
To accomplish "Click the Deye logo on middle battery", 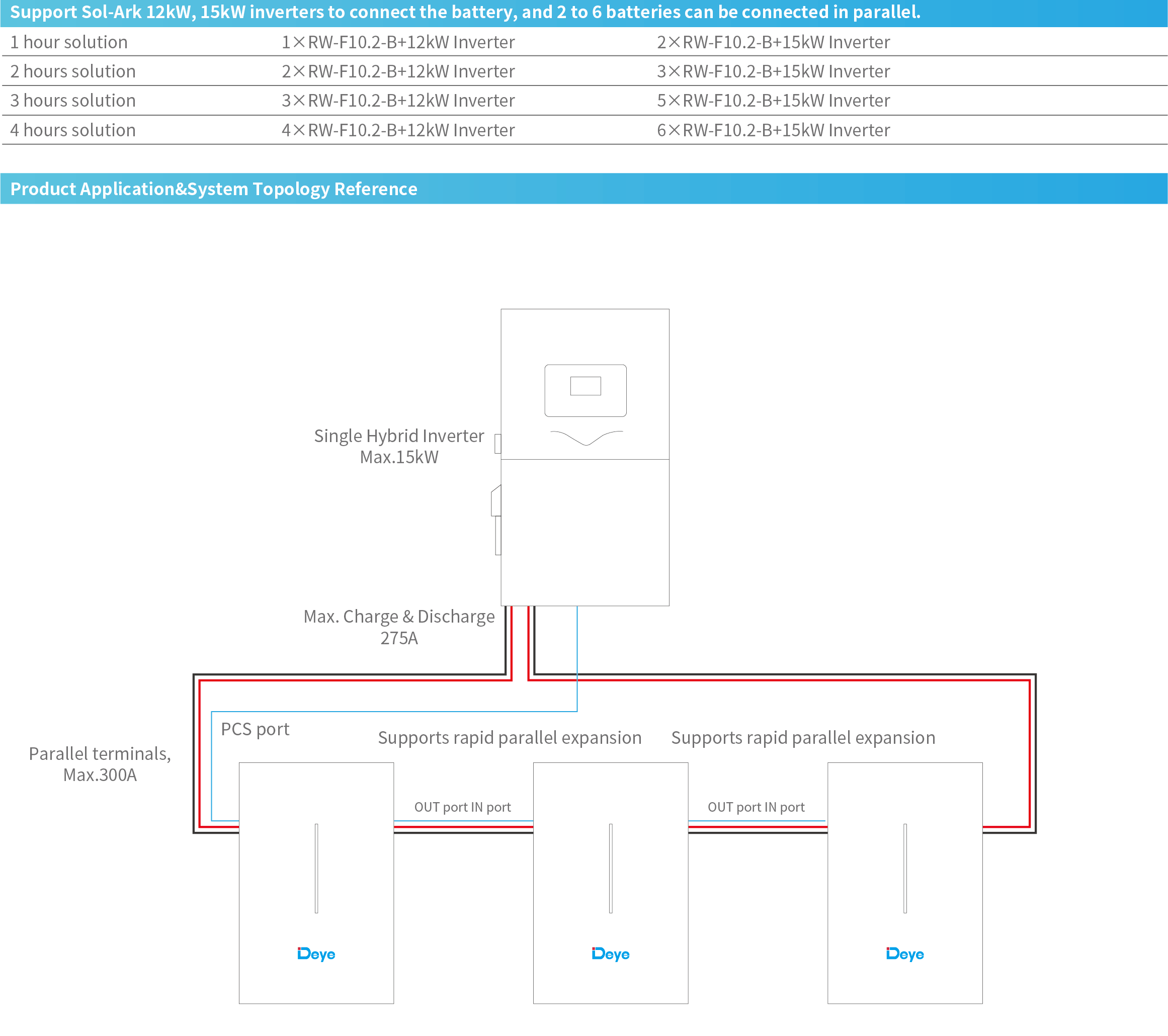I will [610, 954].
